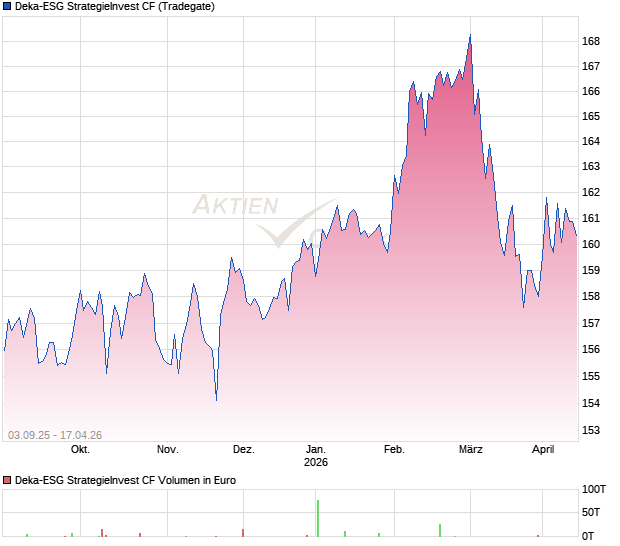The height and width of the screenshot is (546, 620).
Task: Click price axis value 160
Action: pyautogui.click(x=591, y=244)
